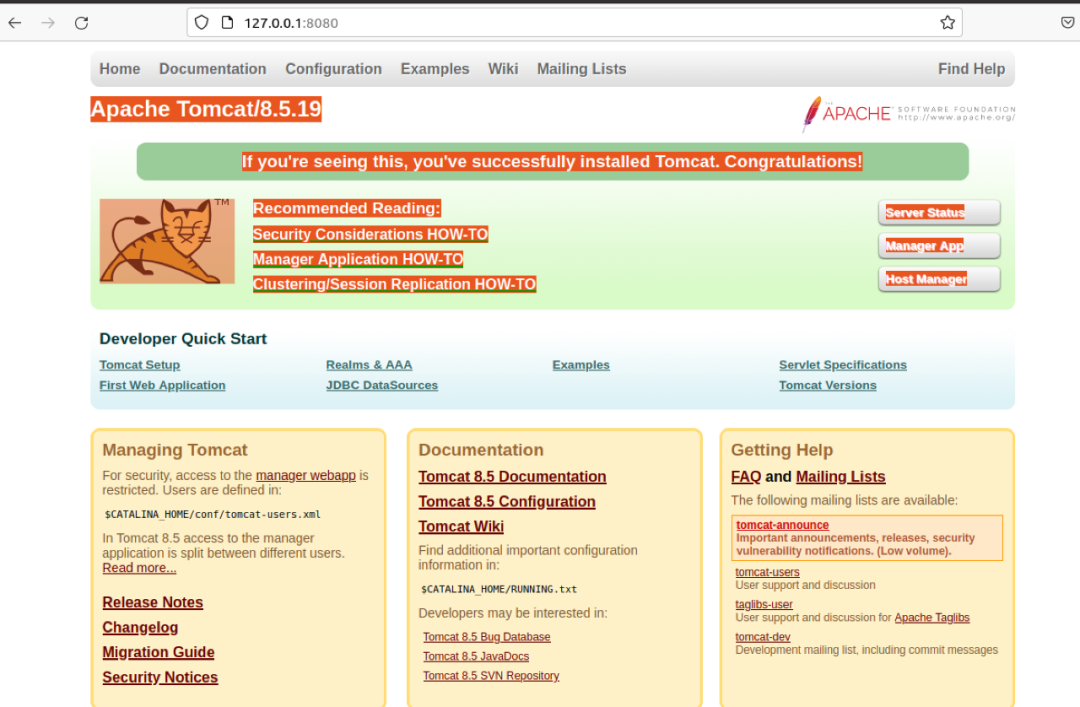
Task: Reload the page with refresh icon
Action: pyautogui.click(x=81, y=23)
